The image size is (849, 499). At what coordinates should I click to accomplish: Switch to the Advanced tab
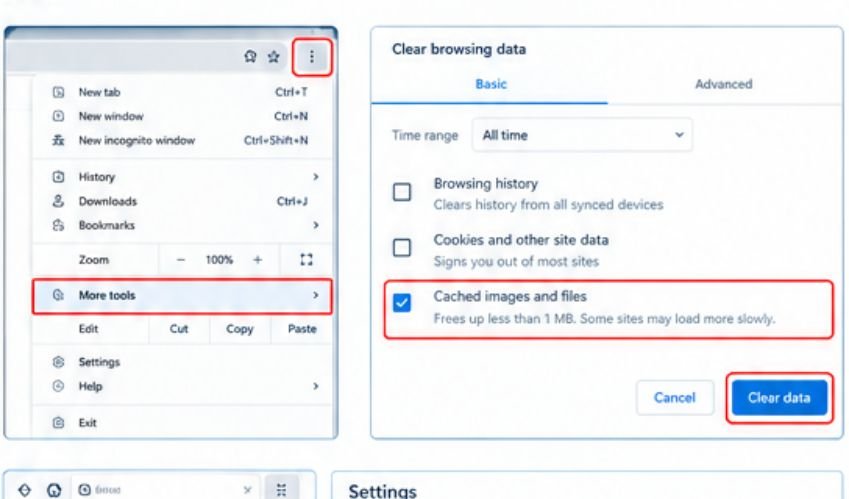(x=723, y=84)
